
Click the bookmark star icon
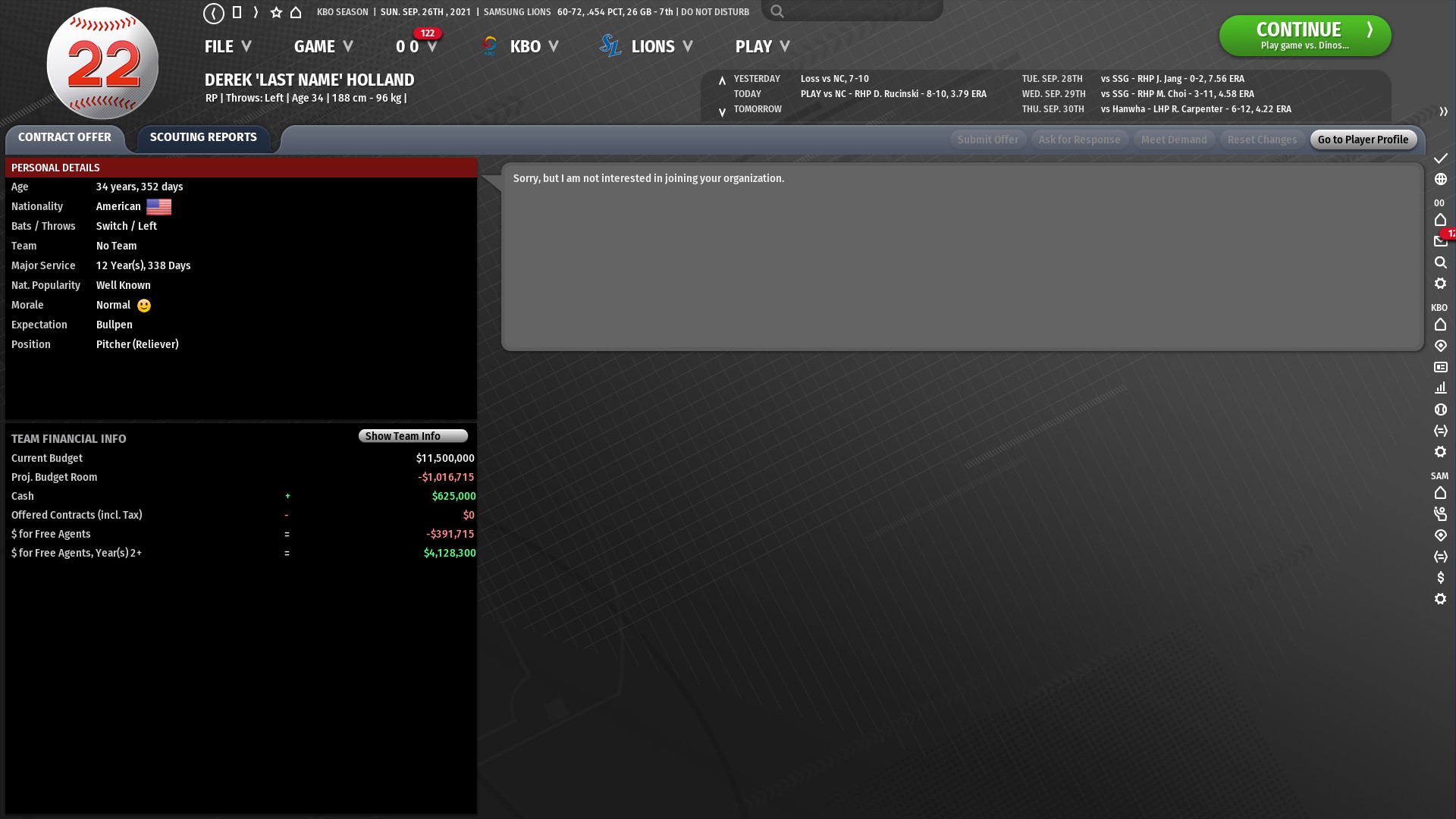click(276, 13)
